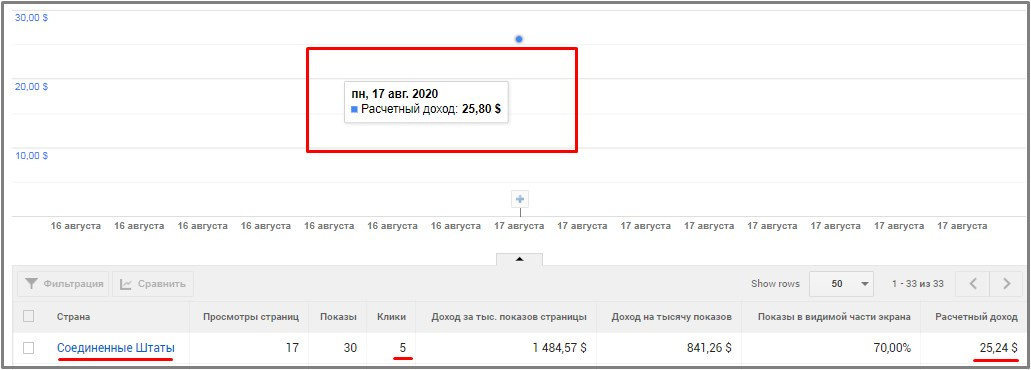
Task: Sort by the Клики column header
Action: (x=391, y=317)
